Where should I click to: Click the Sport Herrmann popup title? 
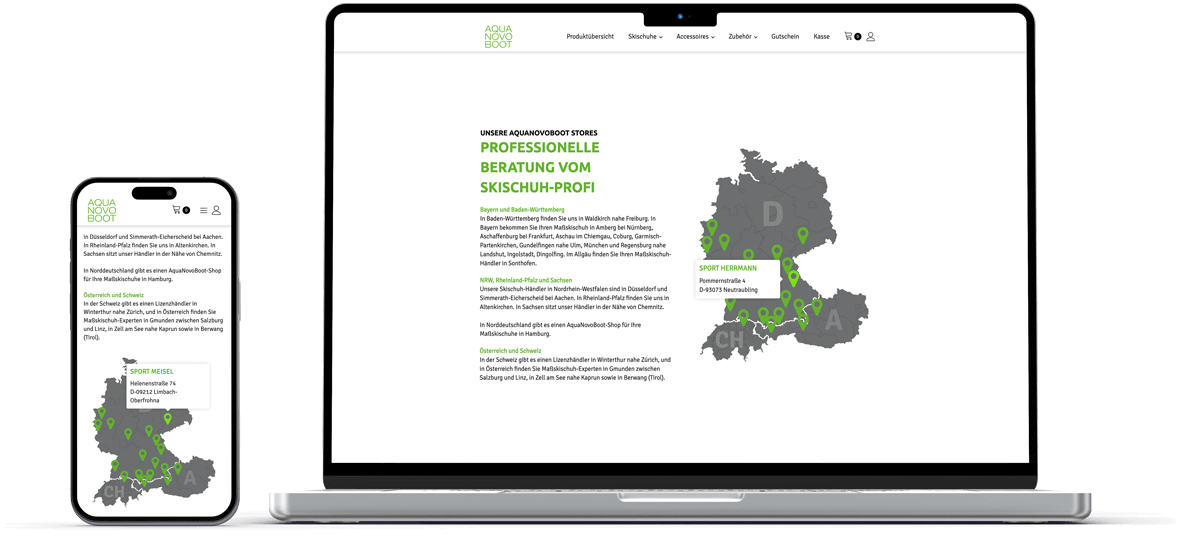(x=727, y=268)
